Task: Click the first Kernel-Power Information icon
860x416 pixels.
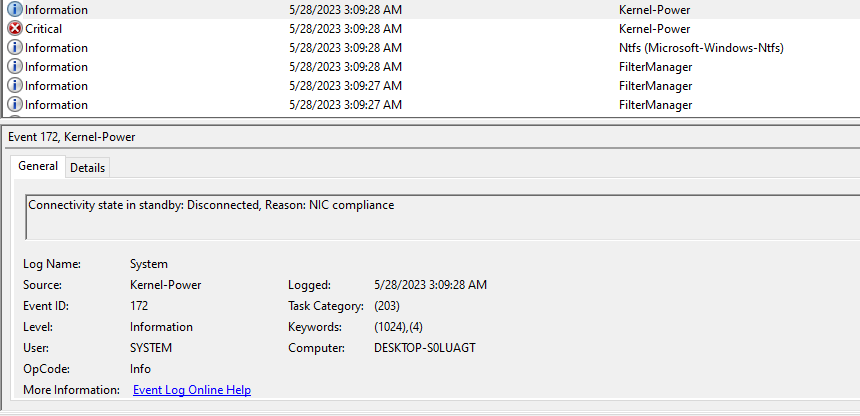Action: (15, 9)
